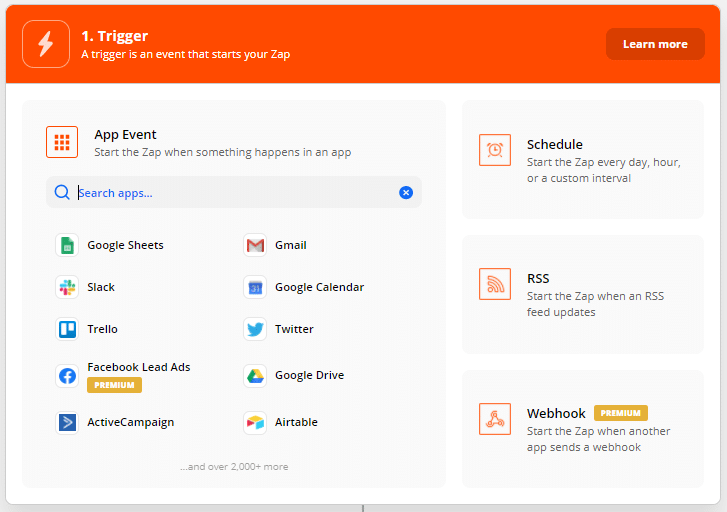
Task: Pick the Google Calendar icon
Action: pos(255,287)
